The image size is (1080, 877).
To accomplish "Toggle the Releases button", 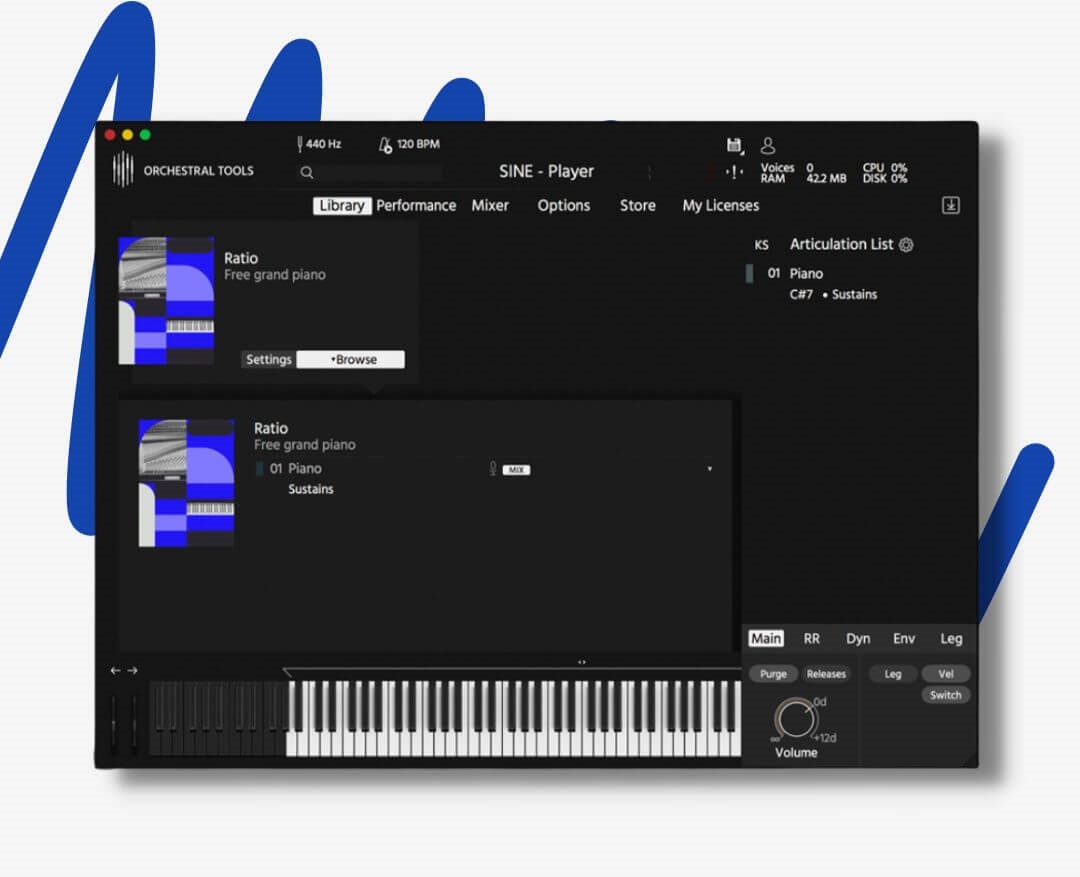I will [826, 674].
